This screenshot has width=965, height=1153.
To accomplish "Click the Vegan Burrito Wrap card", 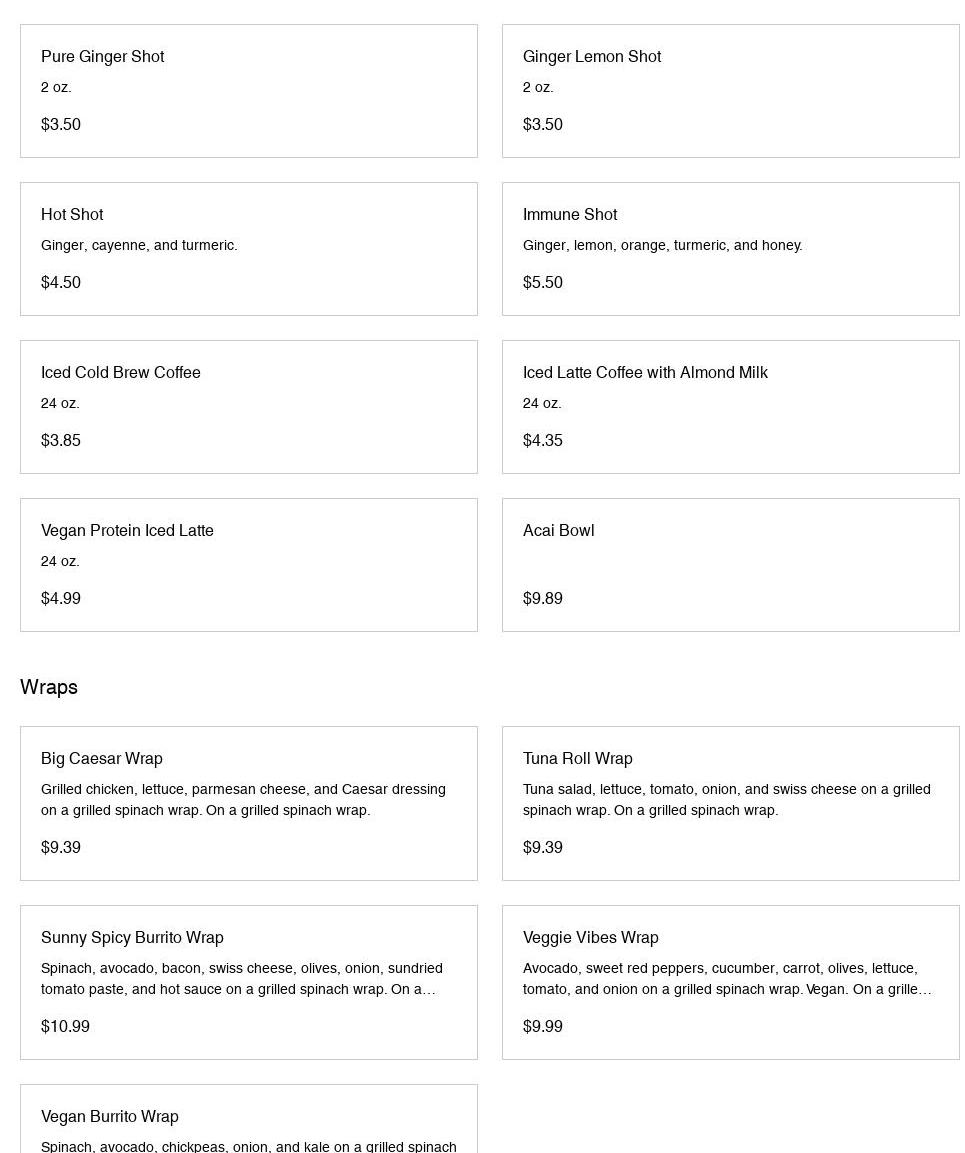I will click(x=248, y=1120).
